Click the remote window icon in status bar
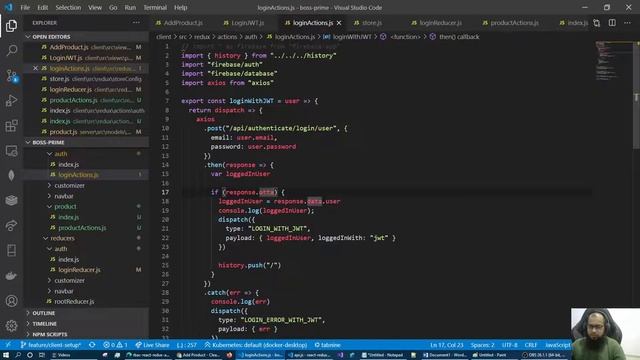Screen dimensions: 640x360 pos(8,345)
